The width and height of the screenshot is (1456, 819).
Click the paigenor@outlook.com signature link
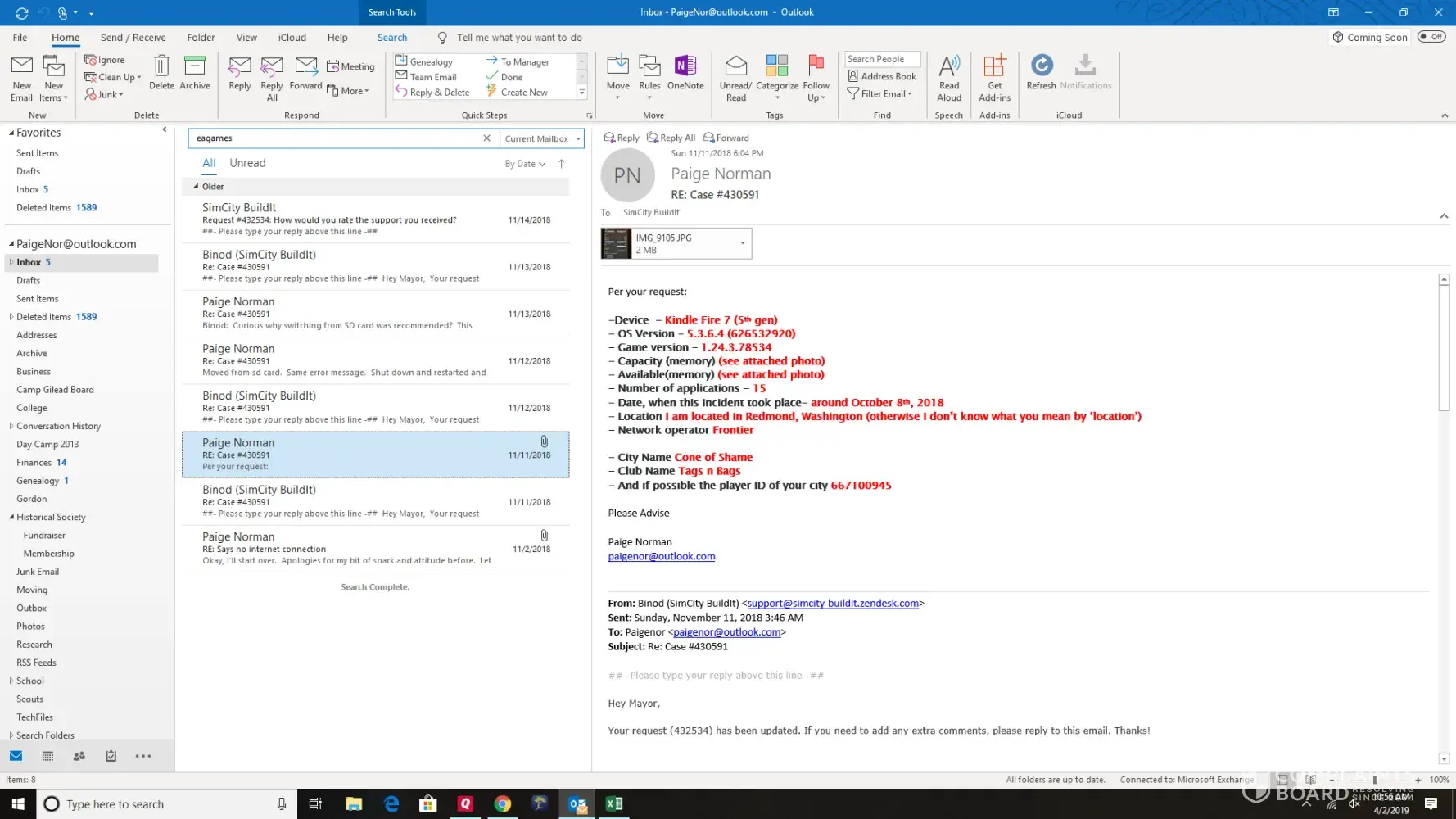(661, 556)
